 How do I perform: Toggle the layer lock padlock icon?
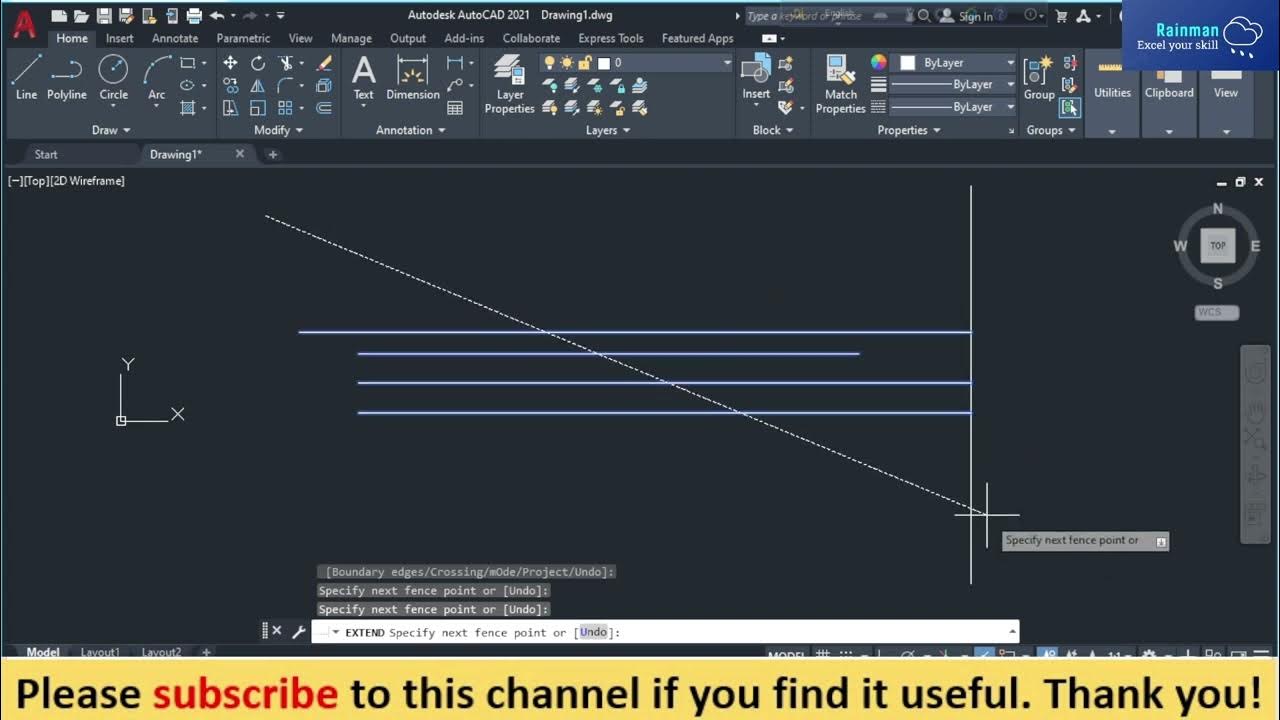point(585,63)
